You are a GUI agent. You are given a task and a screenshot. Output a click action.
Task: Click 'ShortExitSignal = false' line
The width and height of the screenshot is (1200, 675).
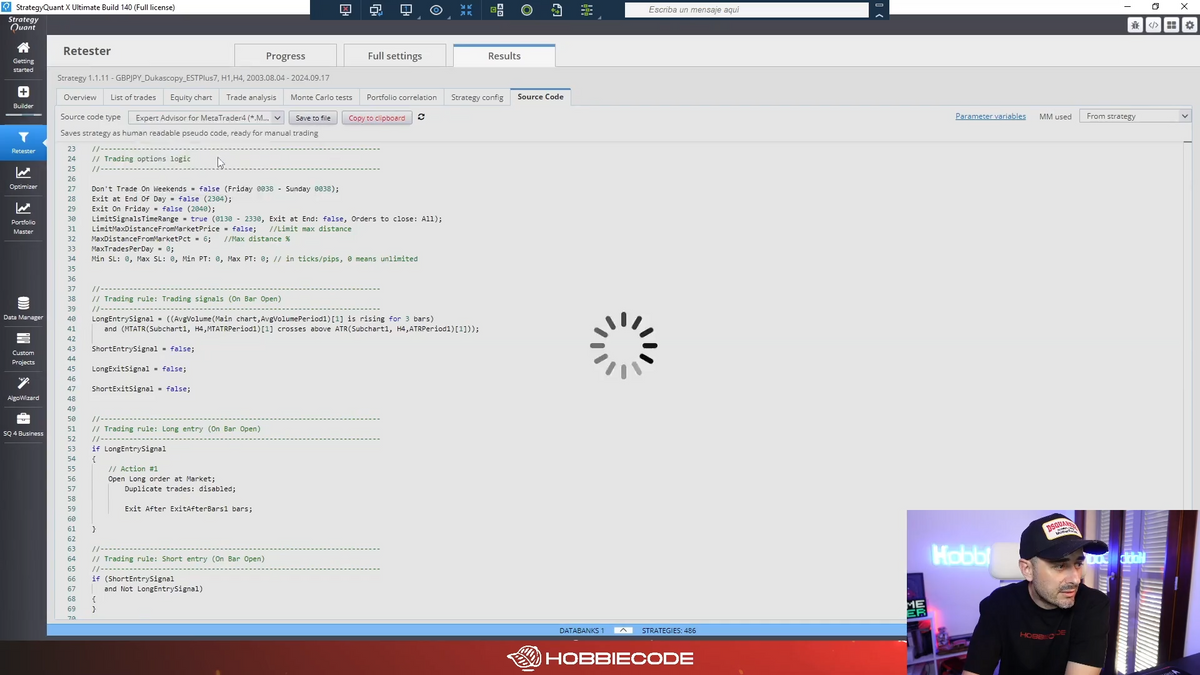tap(141, 389)
